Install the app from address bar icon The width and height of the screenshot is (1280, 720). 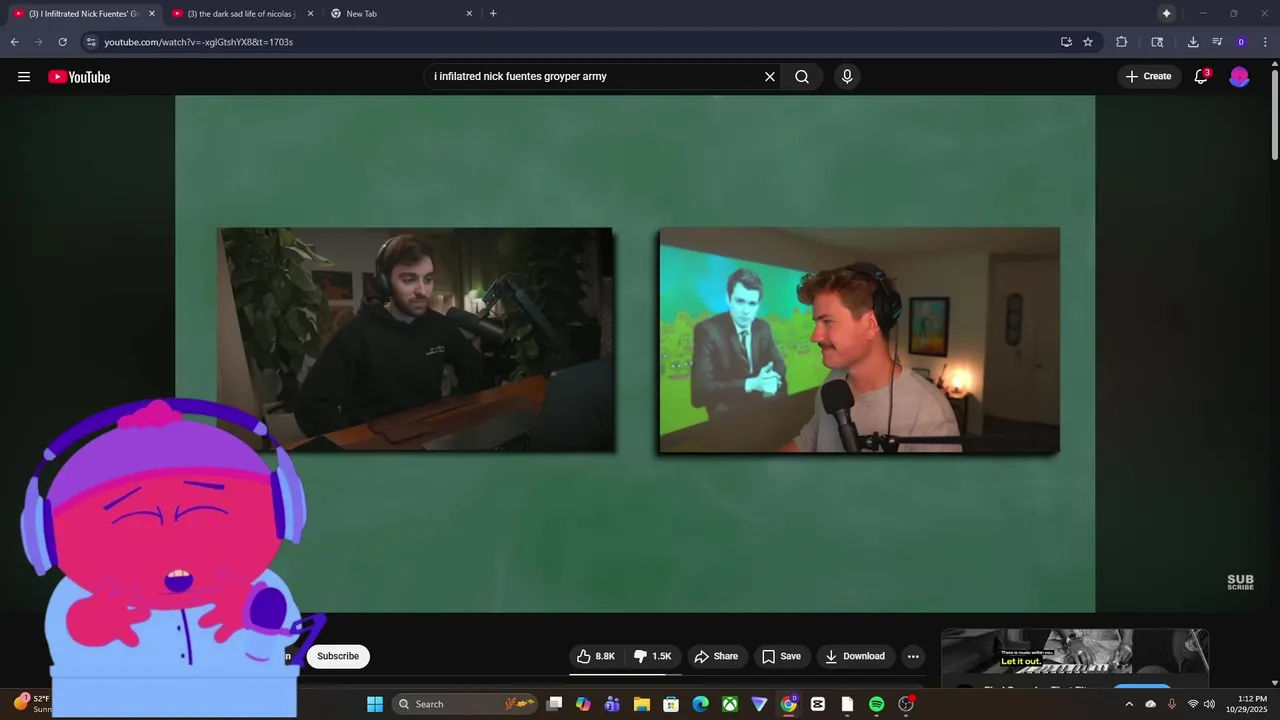coord(1066,42)
